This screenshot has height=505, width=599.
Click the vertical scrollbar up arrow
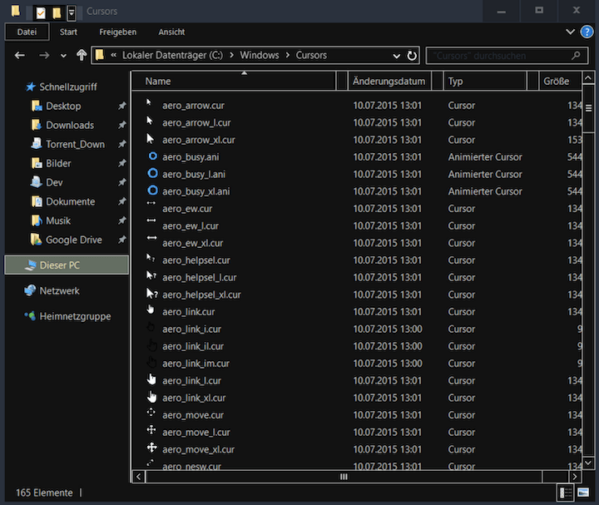(x=588, y=78)
